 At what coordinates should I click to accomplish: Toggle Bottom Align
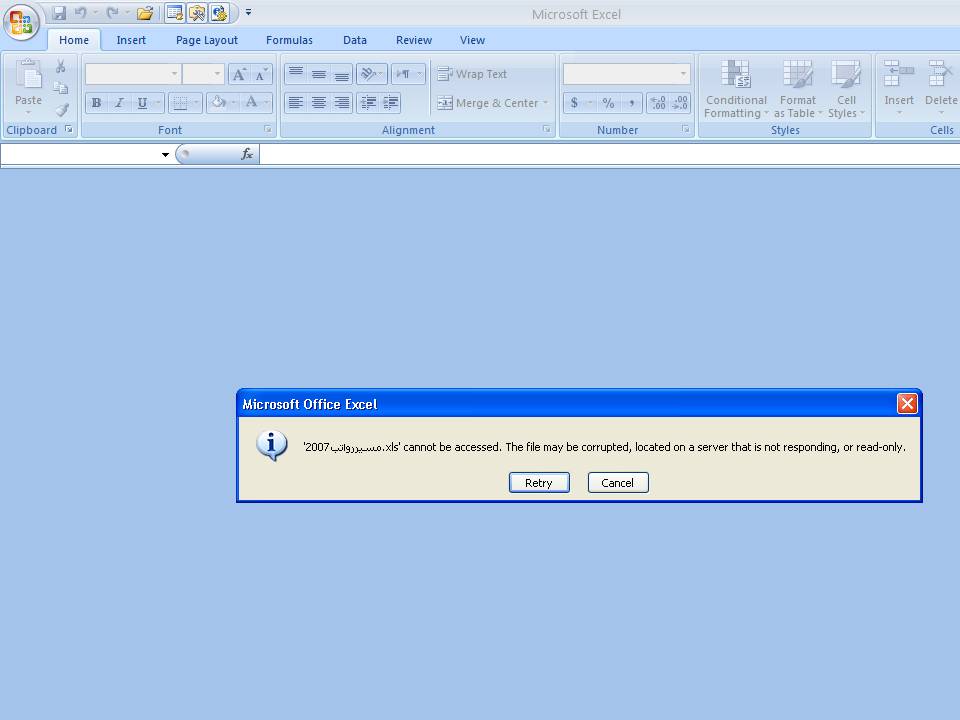(x=342, y=74)
